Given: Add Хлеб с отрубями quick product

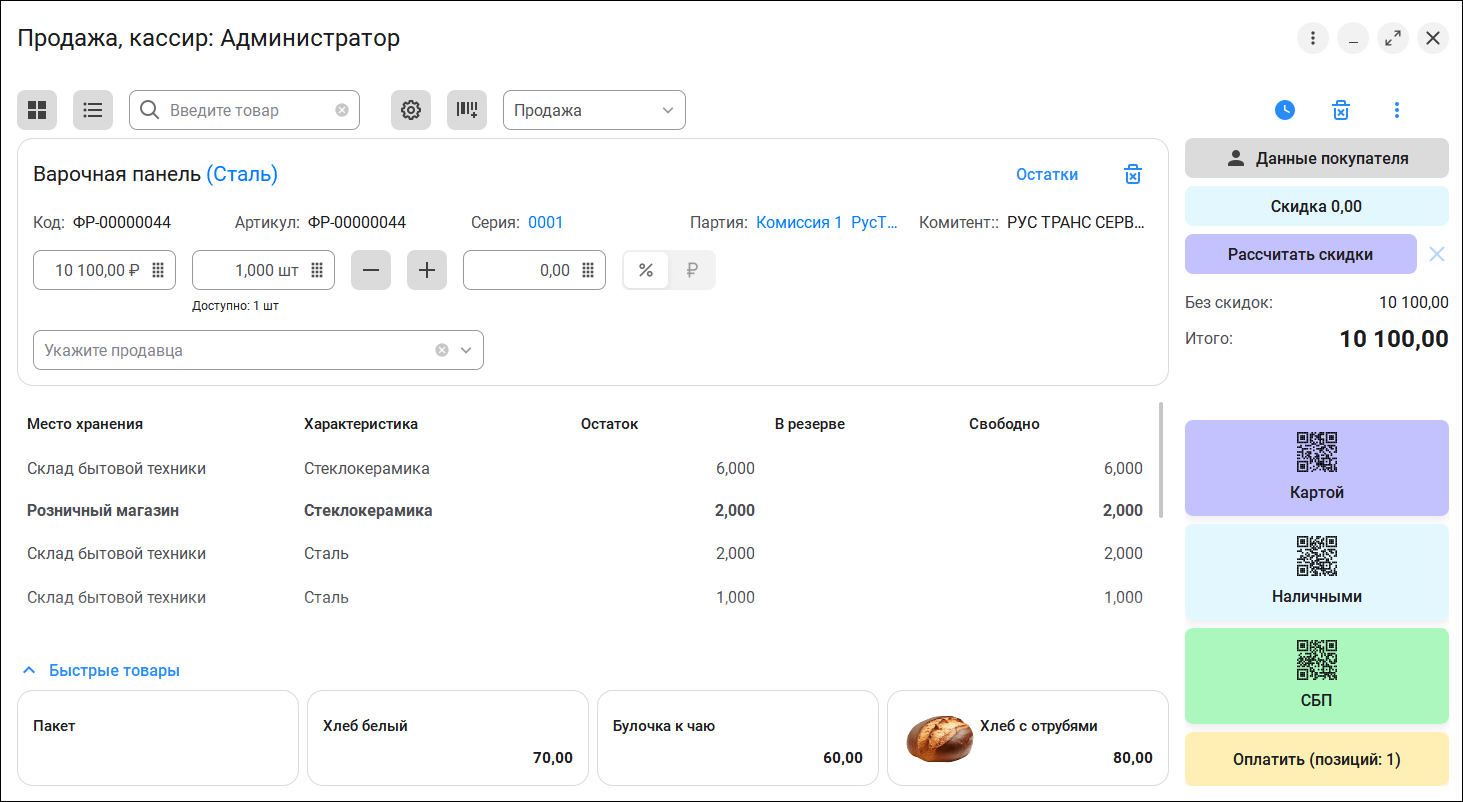Looking at the screenshot, I should point(1027,738).
